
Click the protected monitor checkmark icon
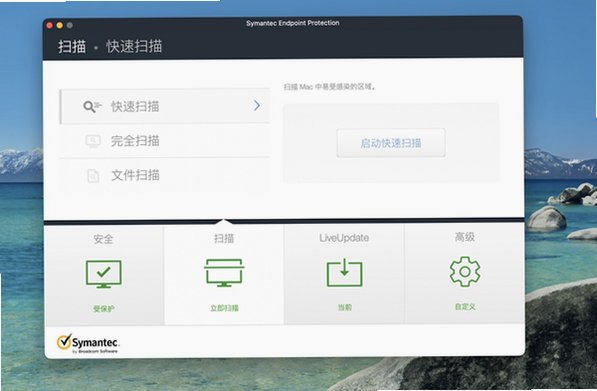[104, 274]
